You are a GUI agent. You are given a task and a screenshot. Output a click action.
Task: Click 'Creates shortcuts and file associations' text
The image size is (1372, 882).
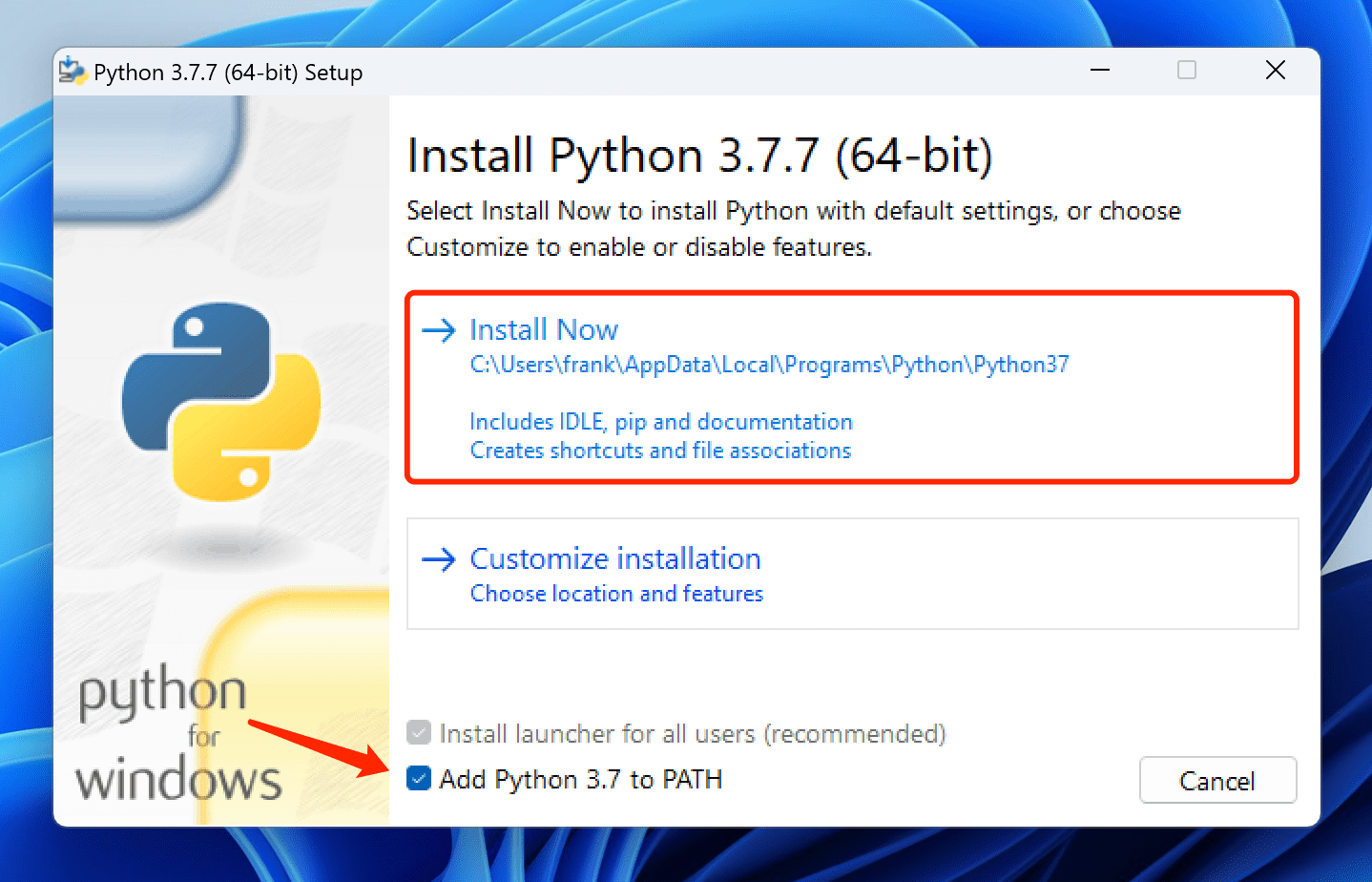(x=660, y=451)
